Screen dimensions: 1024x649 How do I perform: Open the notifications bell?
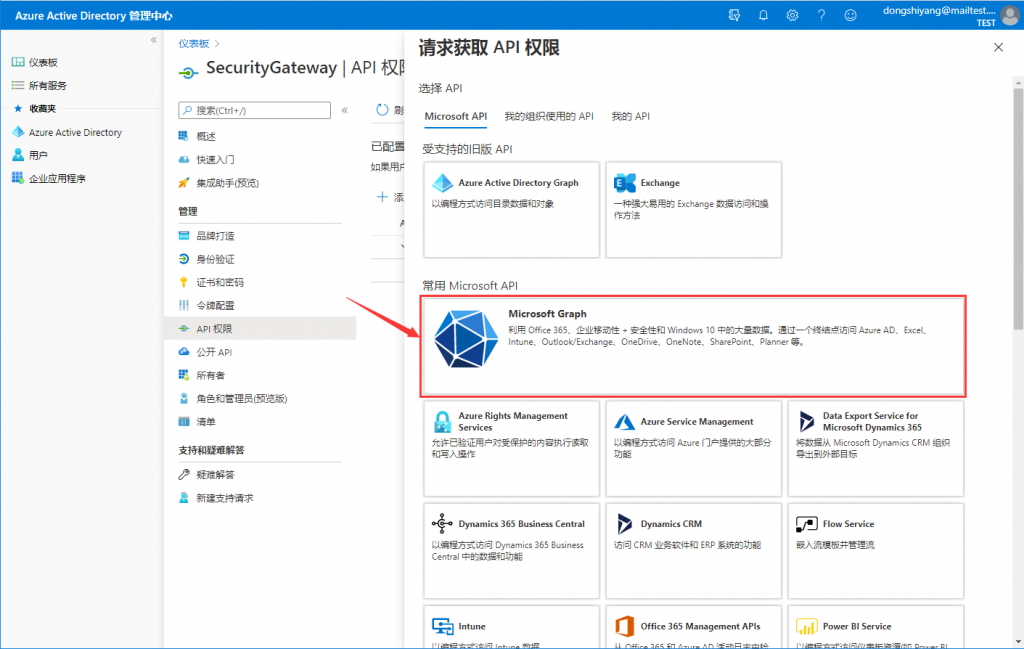(x=763, y=15)
